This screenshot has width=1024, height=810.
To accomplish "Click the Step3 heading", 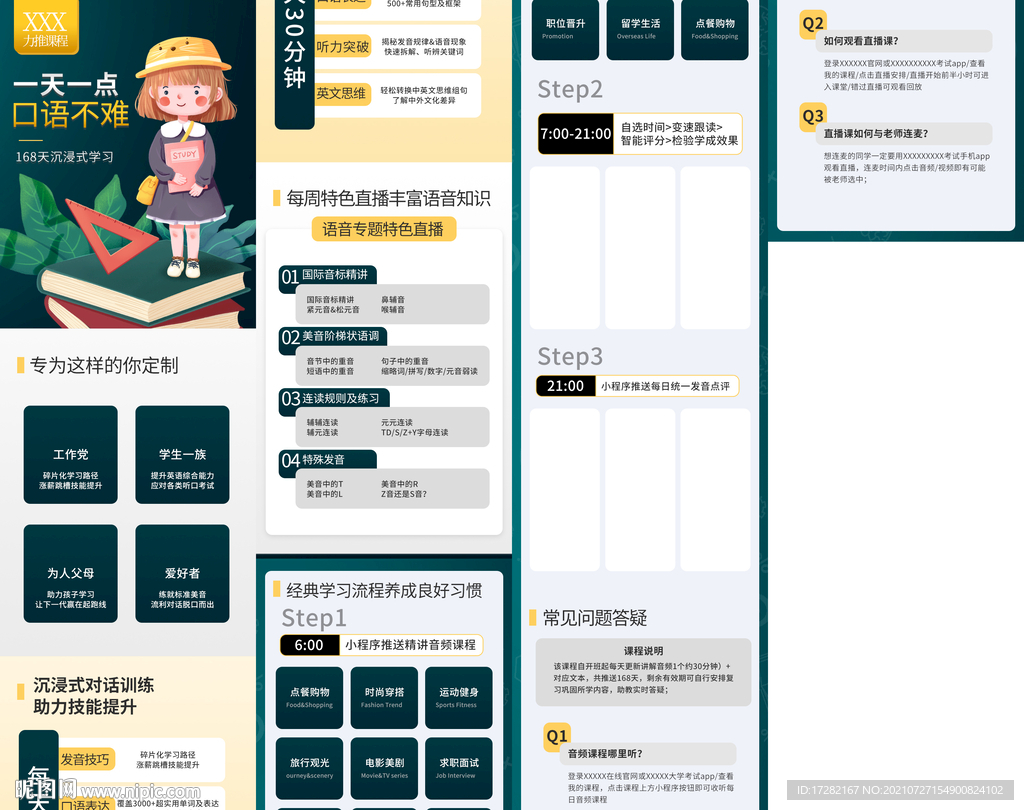I will [570, 357].
